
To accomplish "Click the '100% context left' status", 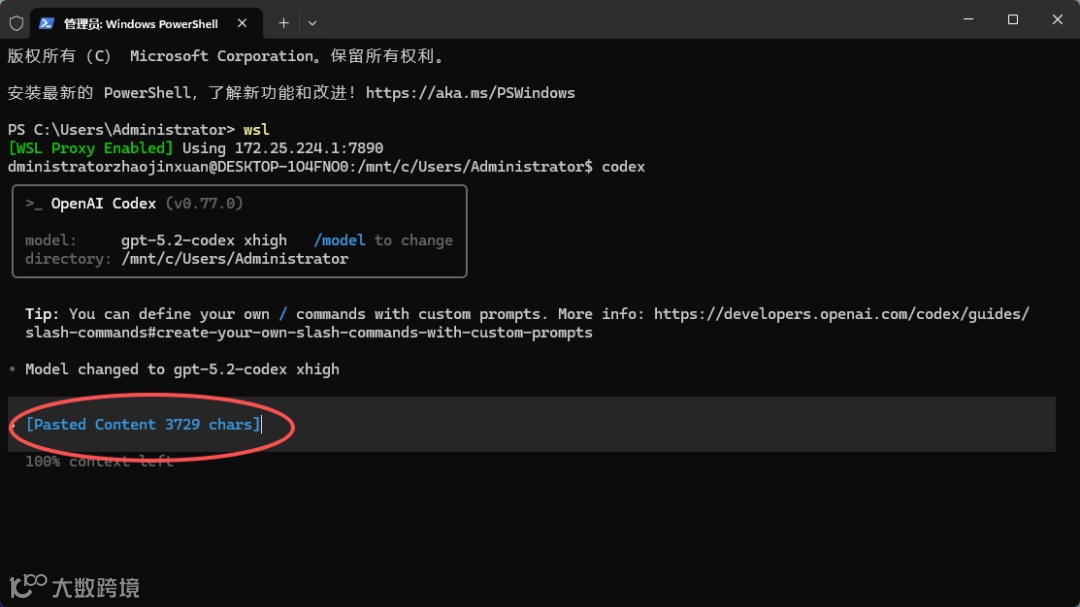I will point(99,462).
